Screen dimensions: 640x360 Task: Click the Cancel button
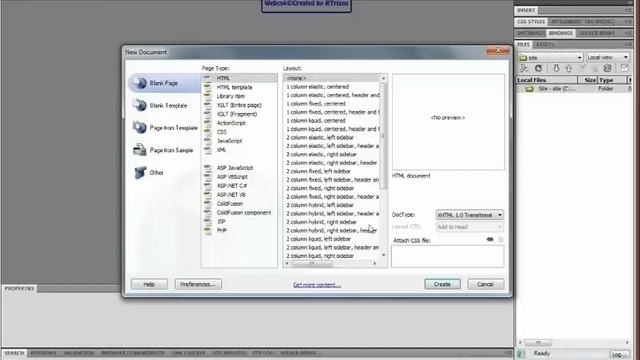tap(485, 284)
